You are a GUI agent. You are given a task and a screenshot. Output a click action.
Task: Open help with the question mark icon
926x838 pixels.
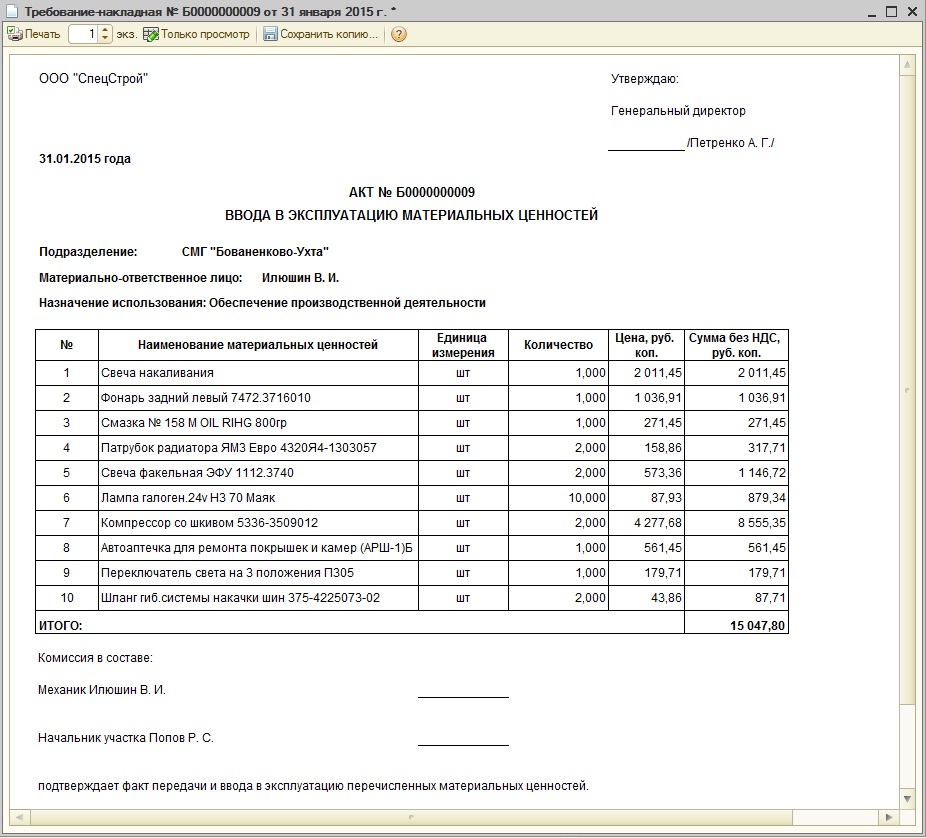399,34
